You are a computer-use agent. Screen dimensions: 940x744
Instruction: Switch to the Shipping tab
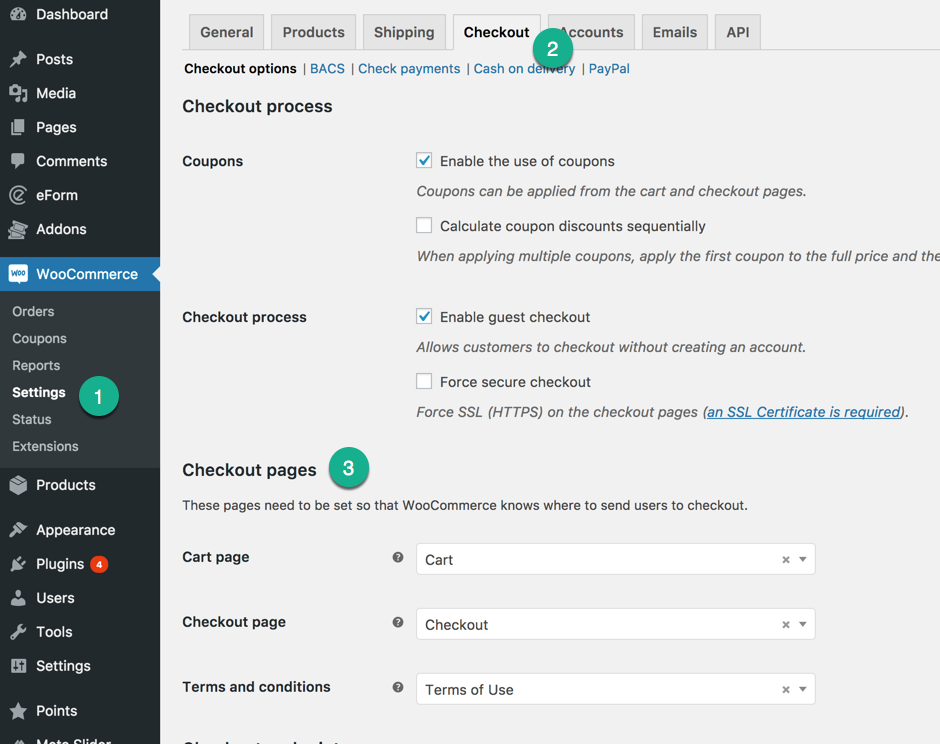click(404, 32)
